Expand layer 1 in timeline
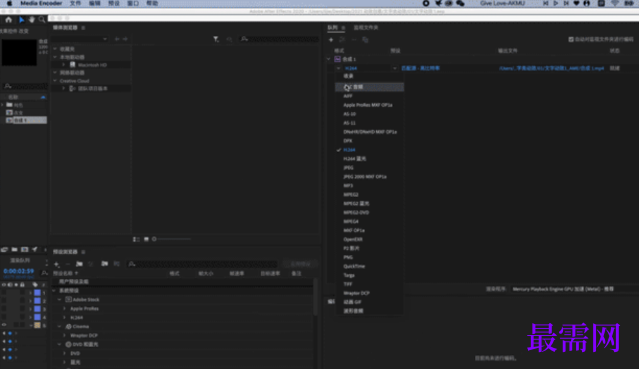 (x=30, y=293)
